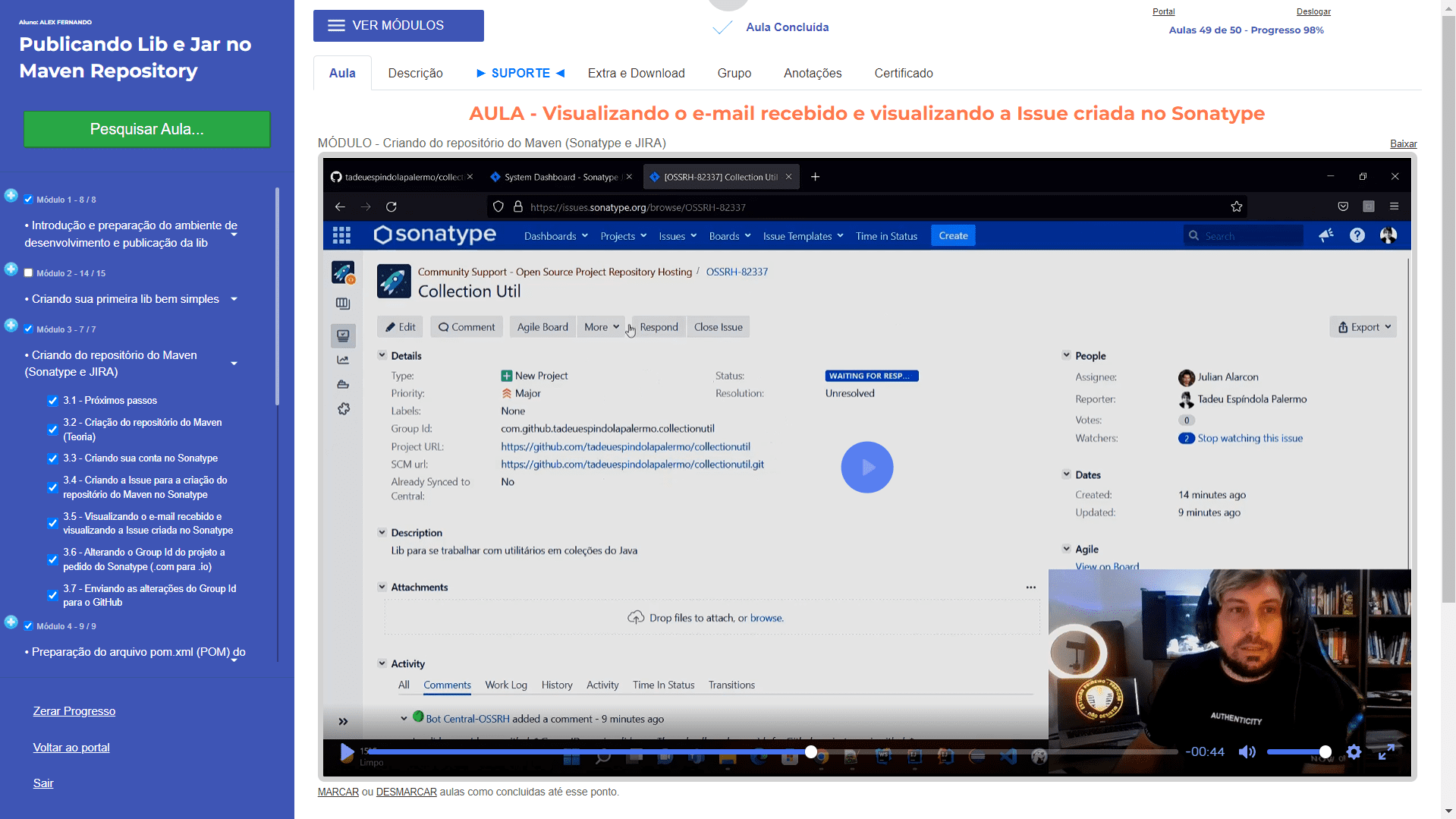Open the Dashboards dropdown in Sonatype

coord(555,236)
